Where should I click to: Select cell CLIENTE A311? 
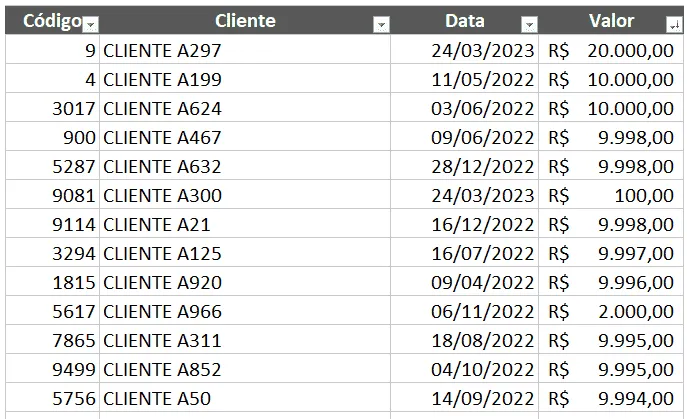245,339
